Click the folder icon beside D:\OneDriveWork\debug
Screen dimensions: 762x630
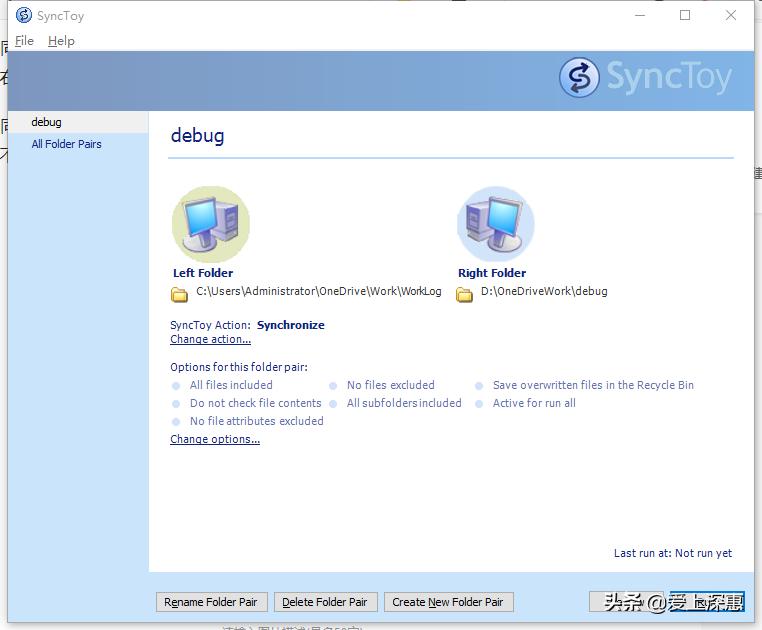click(x=464, y=293)
